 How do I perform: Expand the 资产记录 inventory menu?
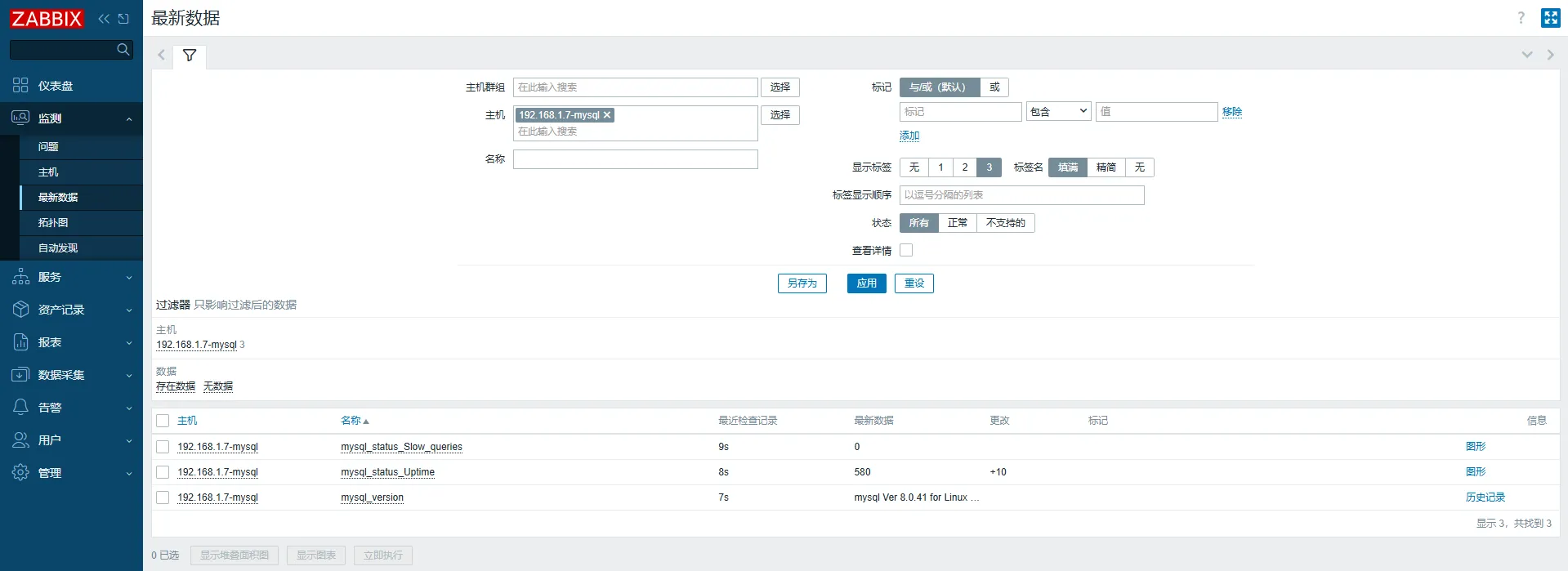(71, 310)
